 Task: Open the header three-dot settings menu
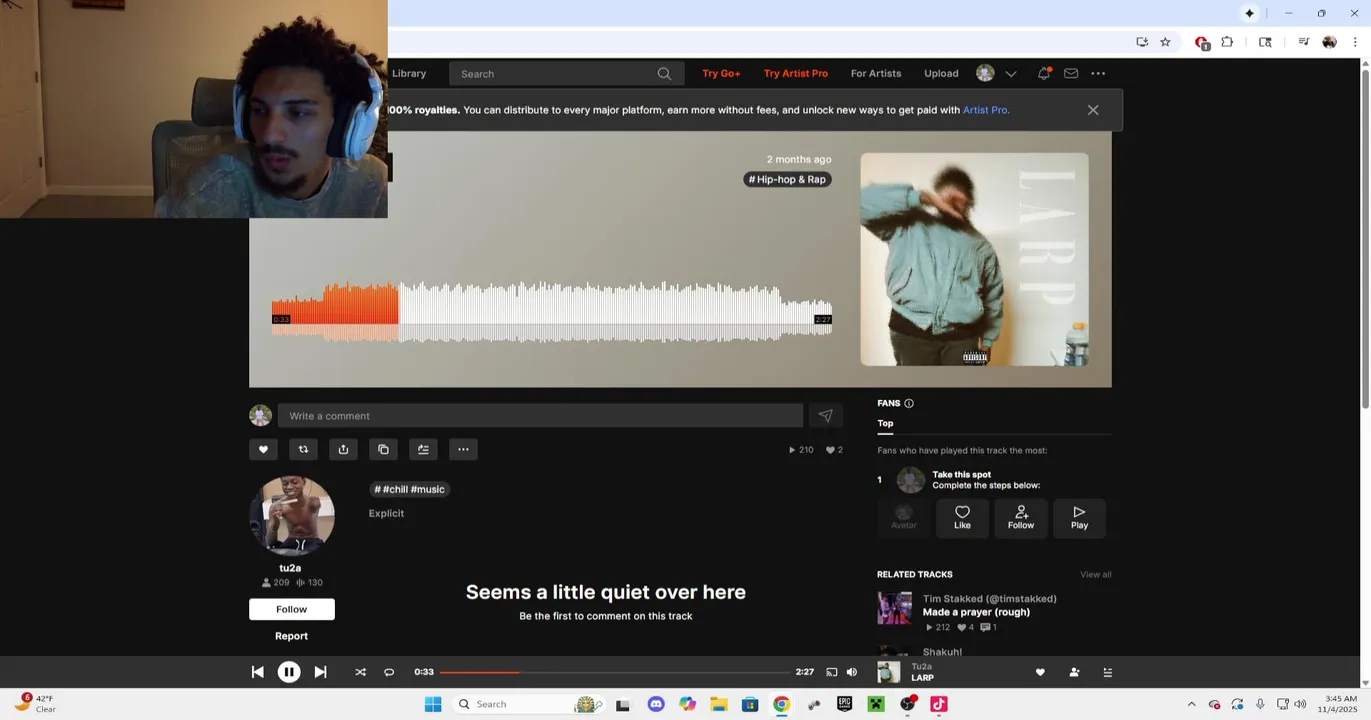point(1098,73)
